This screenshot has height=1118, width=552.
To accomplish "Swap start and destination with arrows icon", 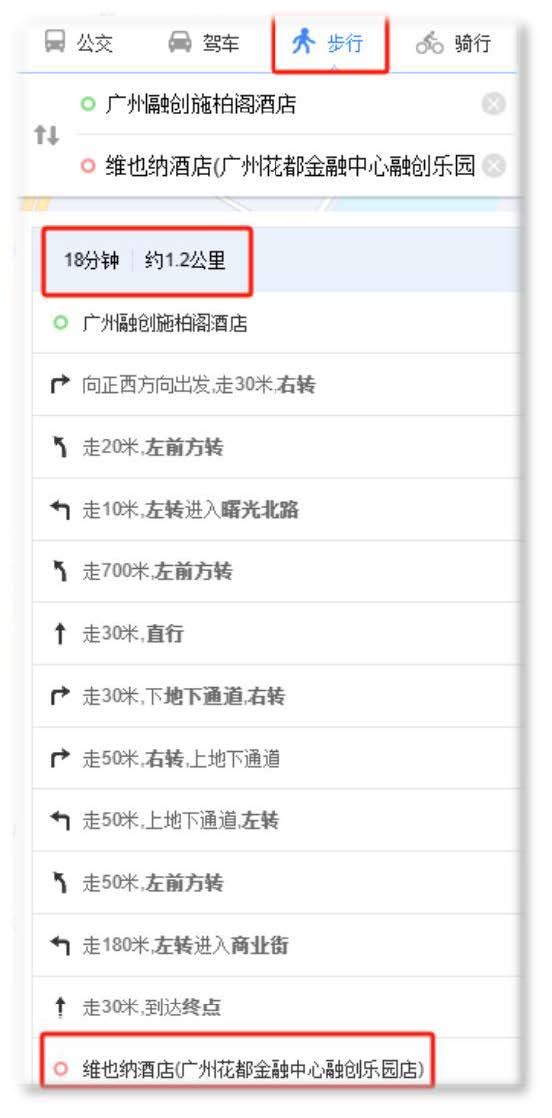I will (46, 135).
